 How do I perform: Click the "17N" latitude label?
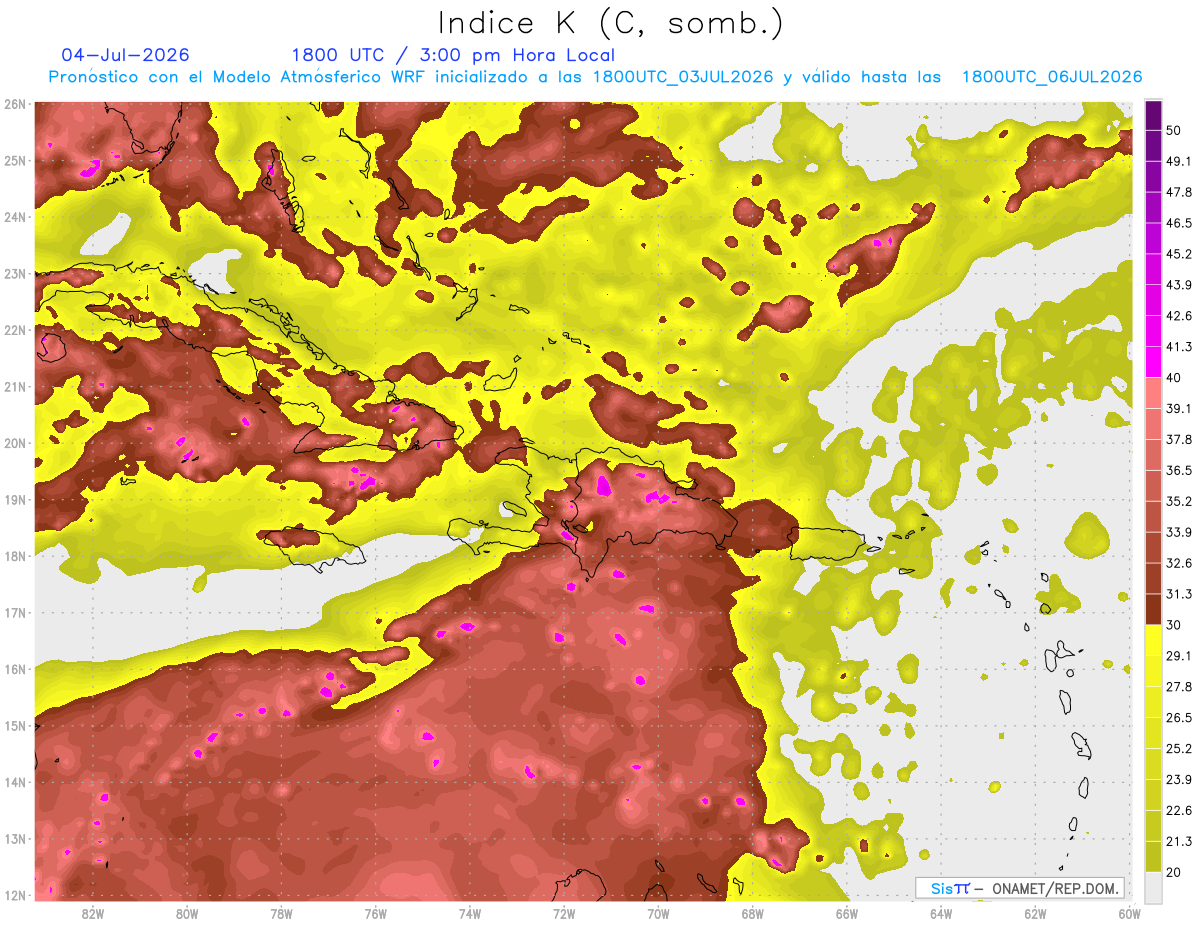click(14, 612)
